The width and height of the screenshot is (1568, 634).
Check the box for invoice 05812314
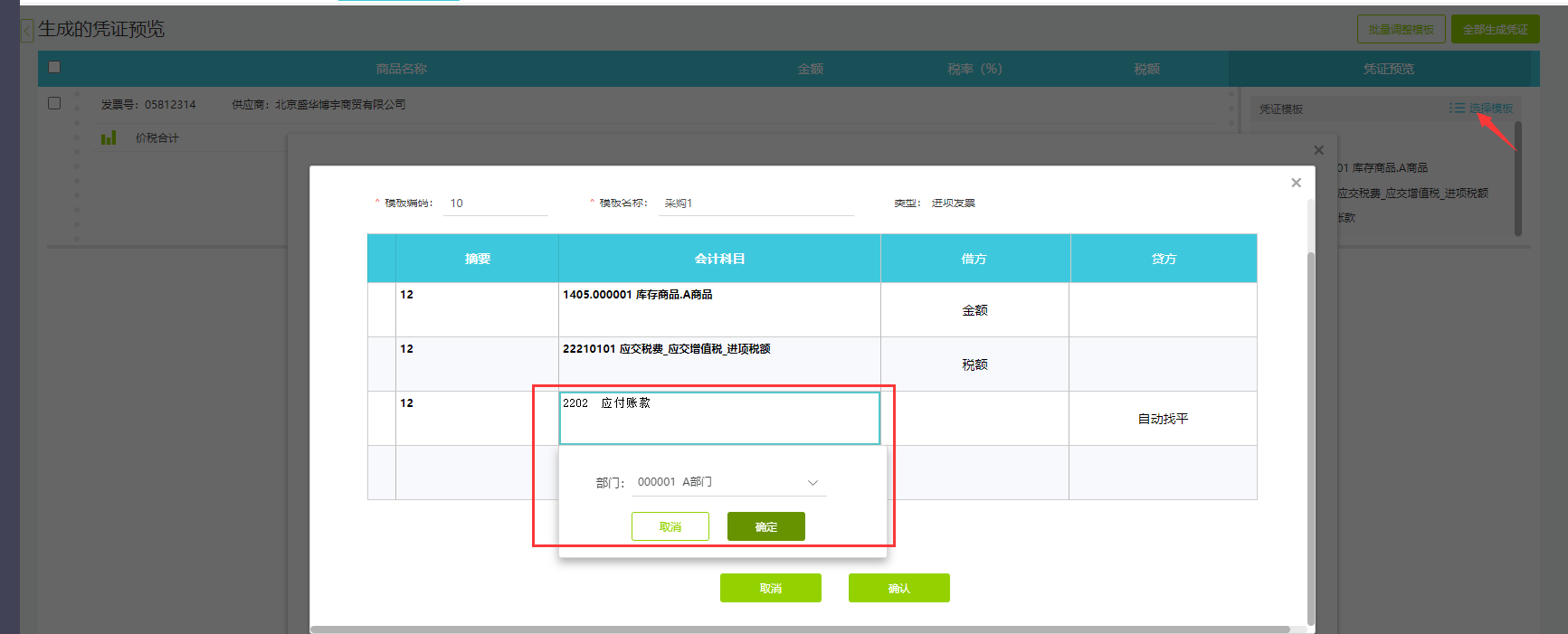54,103
